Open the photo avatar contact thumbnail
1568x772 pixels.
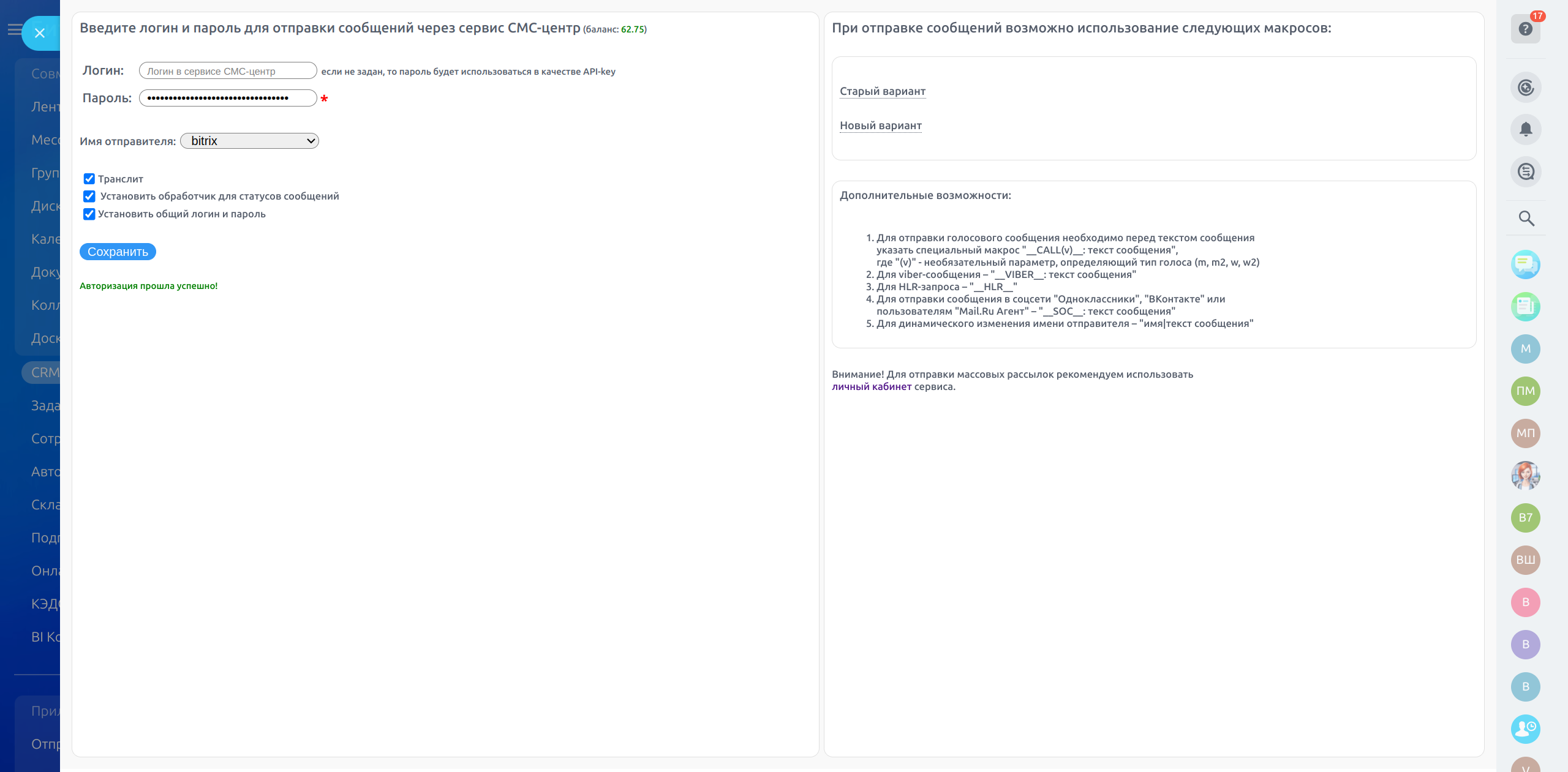1525,476
